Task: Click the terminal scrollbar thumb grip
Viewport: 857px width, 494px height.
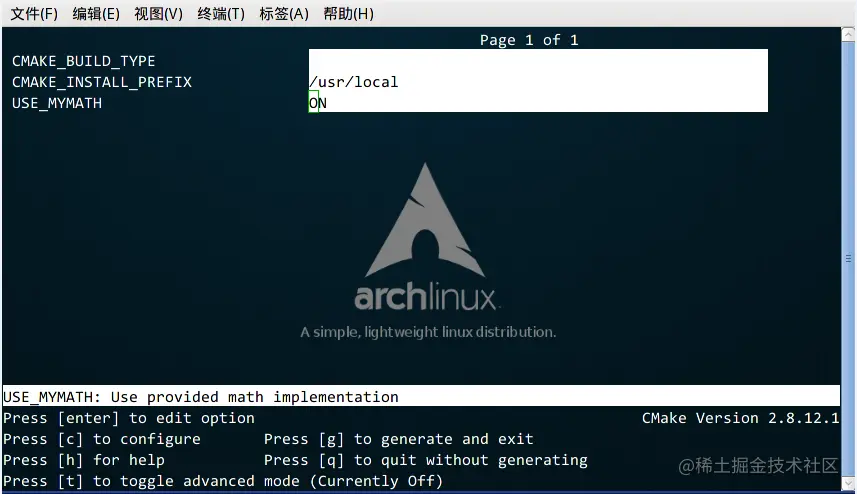Action: pos(848,258)
